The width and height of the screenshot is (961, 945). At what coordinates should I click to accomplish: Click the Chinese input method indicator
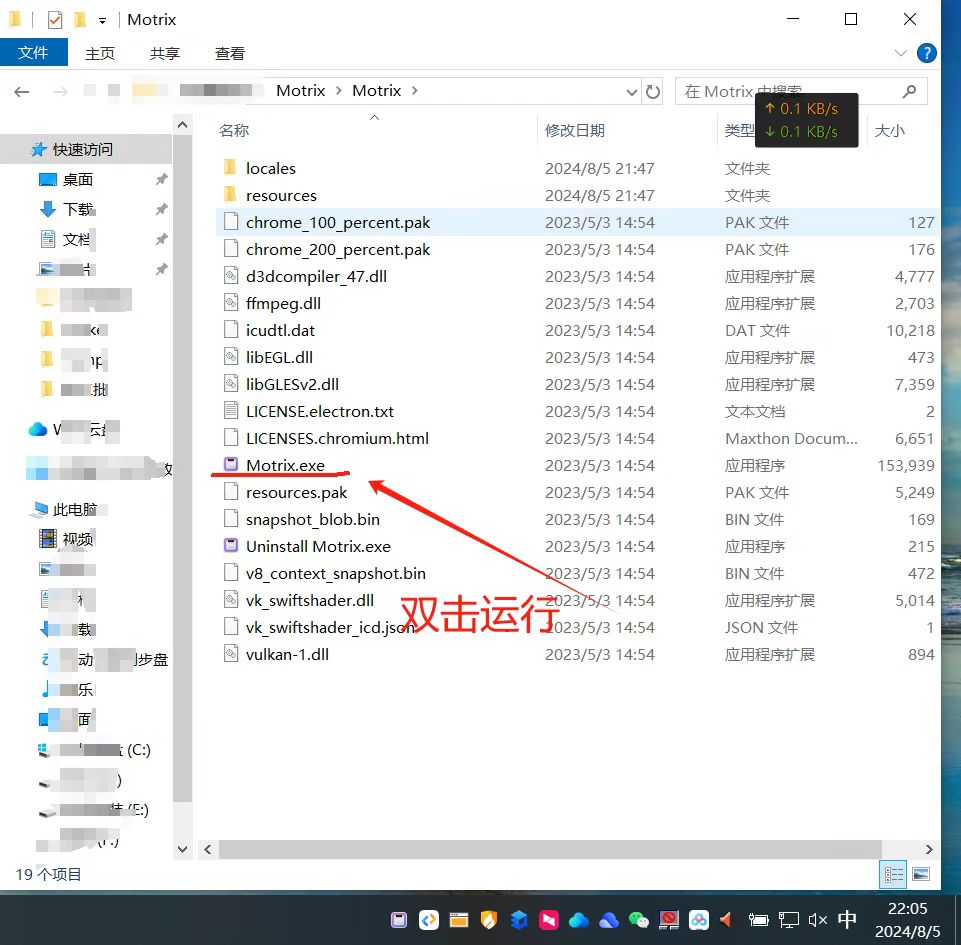click(x=847, y=919)
